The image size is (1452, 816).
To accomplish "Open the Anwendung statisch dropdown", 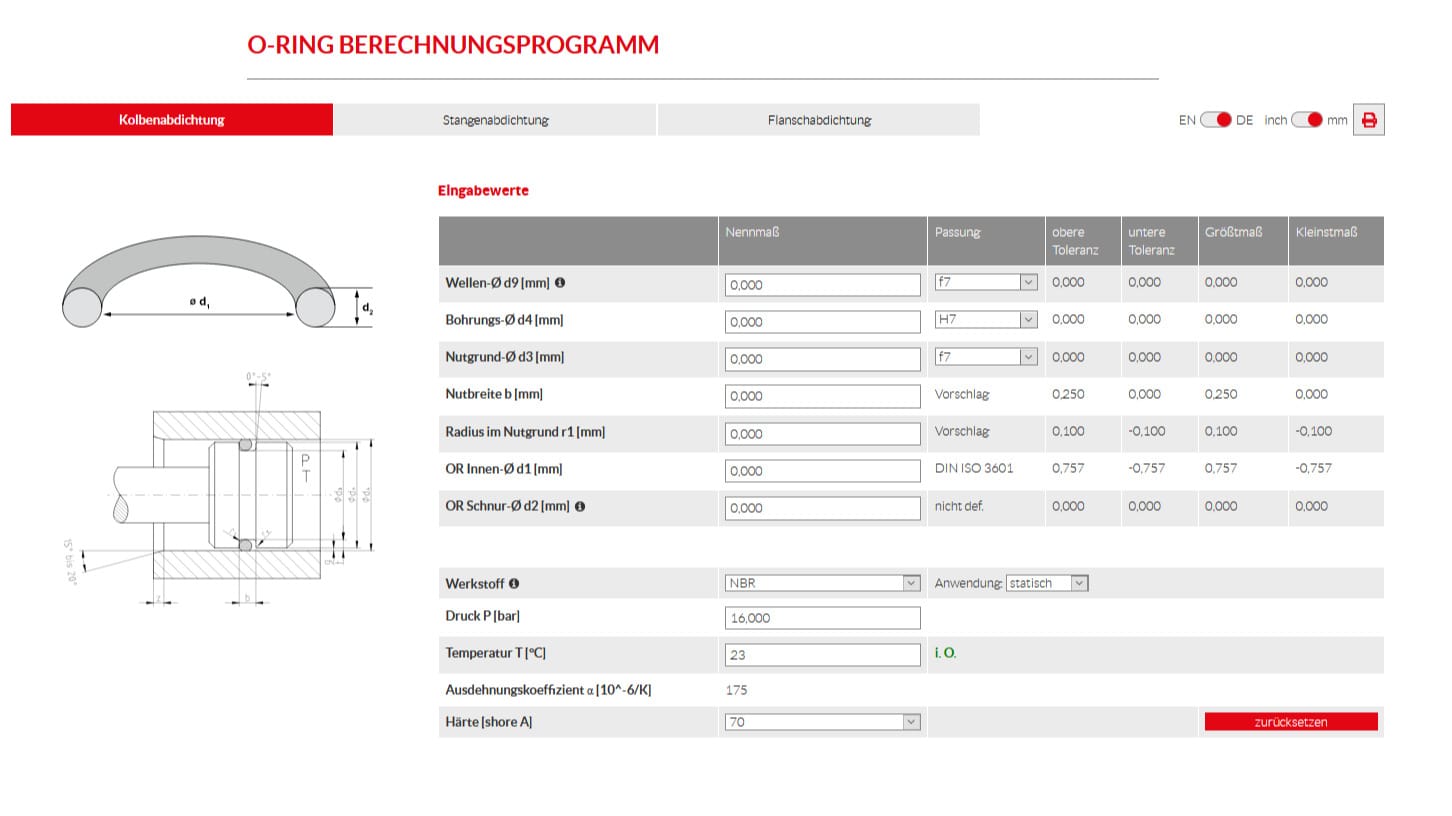I will point(1047,583).
